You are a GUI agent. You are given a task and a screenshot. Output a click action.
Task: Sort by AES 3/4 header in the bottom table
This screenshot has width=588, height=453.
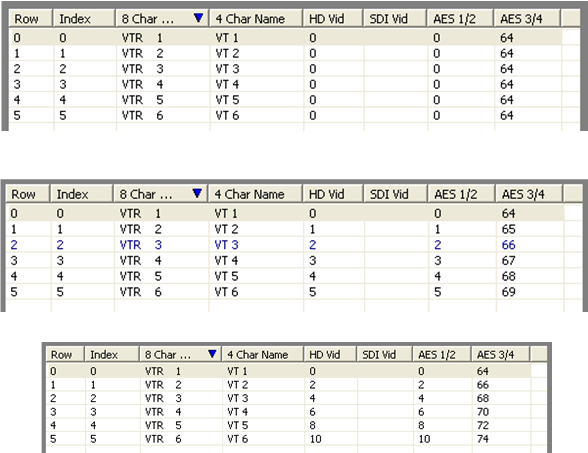click(500, 354)
